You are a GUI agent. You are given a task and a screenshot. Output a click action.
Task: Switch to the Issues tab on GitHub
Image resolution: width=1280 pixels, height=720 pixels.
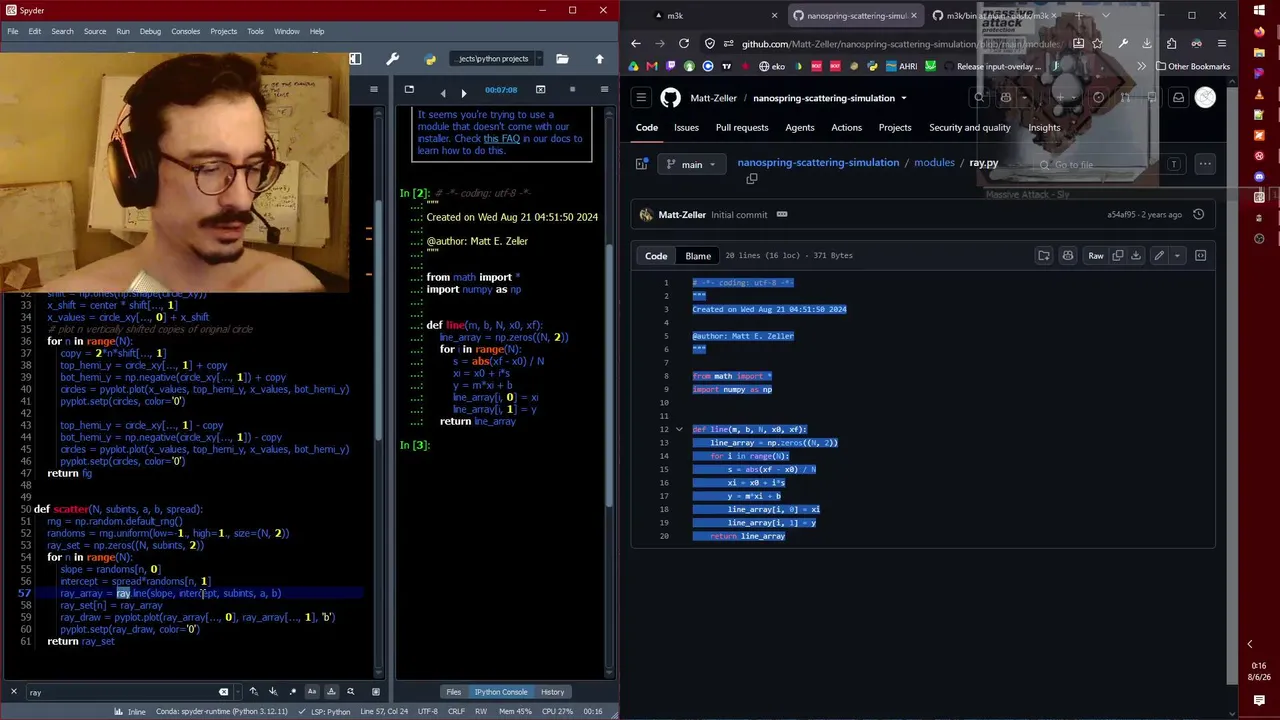(686, 128)
